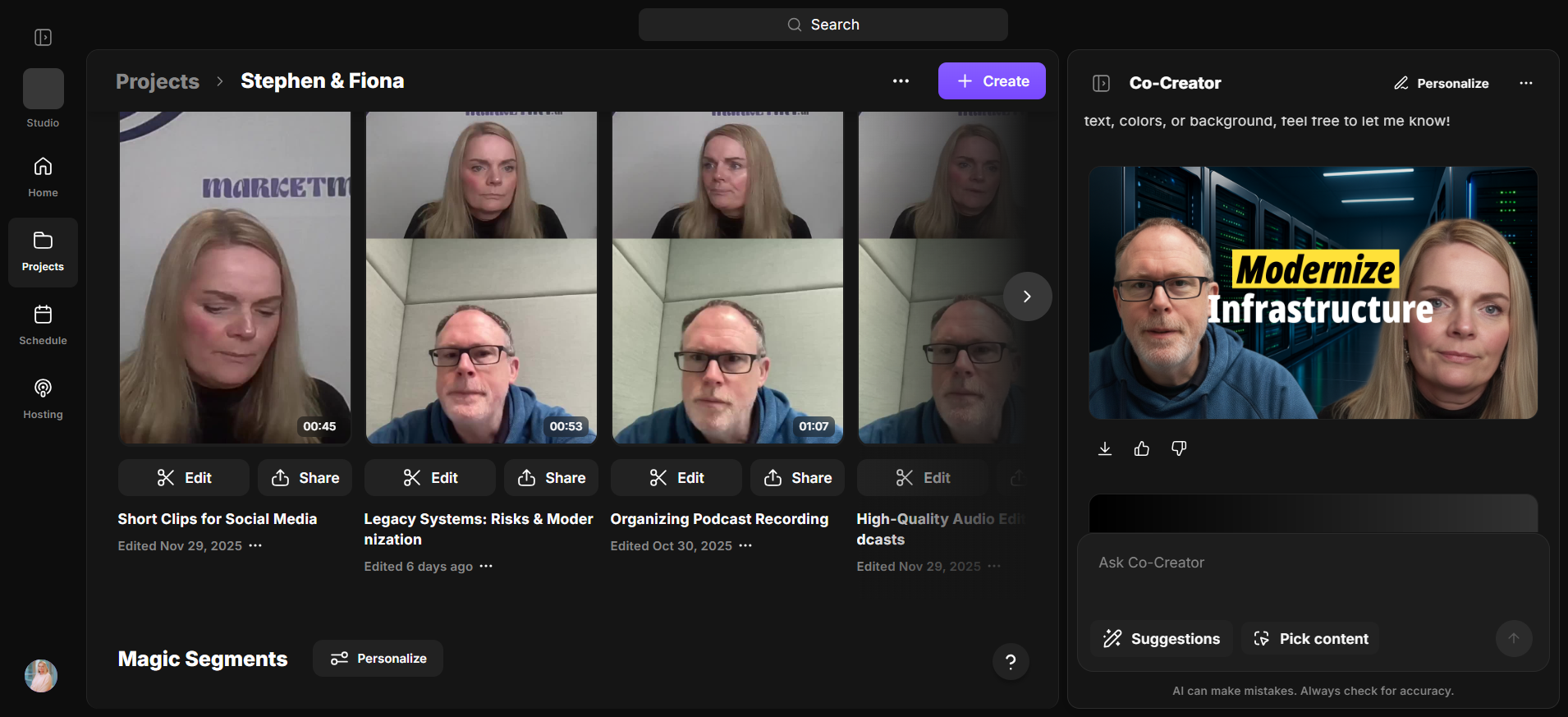Viewport: 1568px width, 717px height.
Task: Open the Legacy Systems clip thumbnail
Action: coord(481,278)
